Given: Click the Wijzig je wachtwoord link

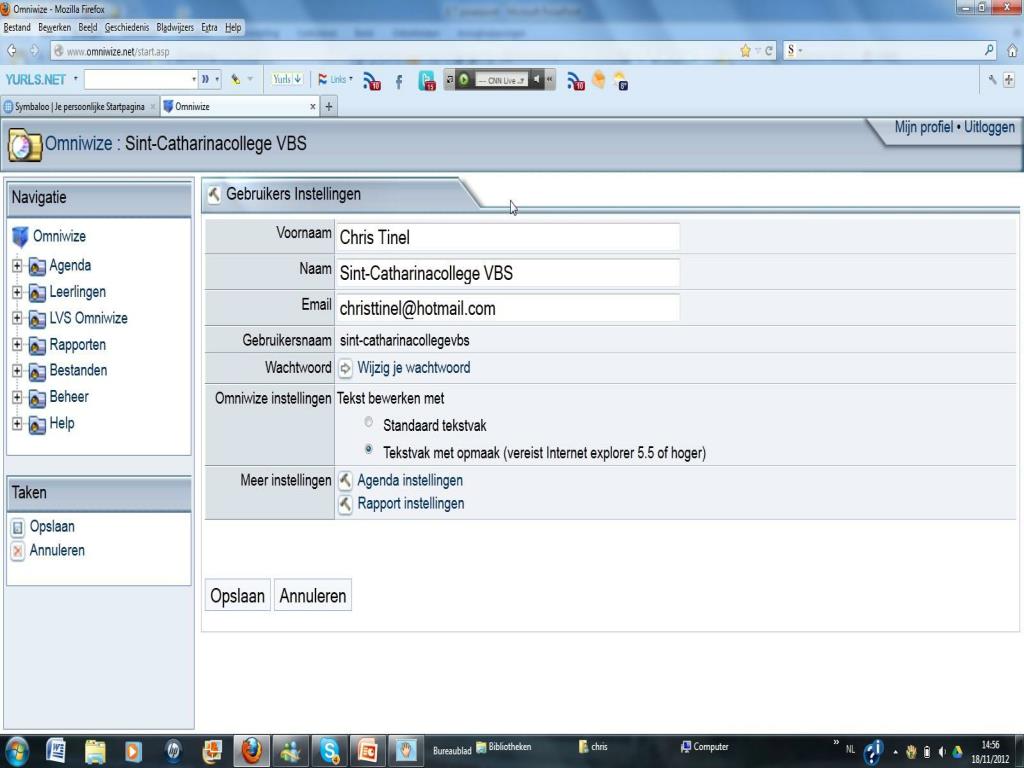Looking at the screenshot, I should click(x=413, y=368).
